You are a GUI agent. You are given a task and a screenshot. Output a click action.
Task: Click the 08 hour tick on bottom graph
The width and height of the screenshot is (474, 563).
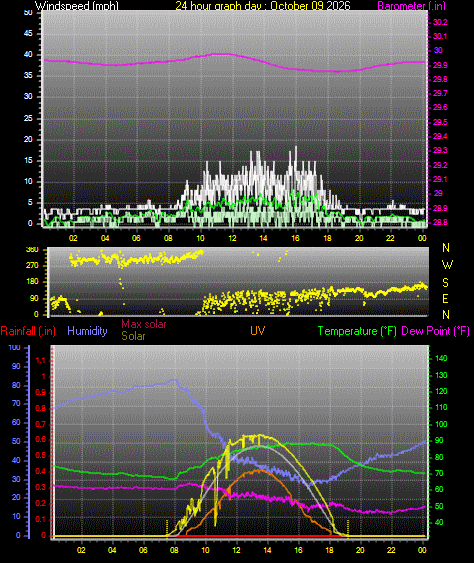(x=174, y=550)
